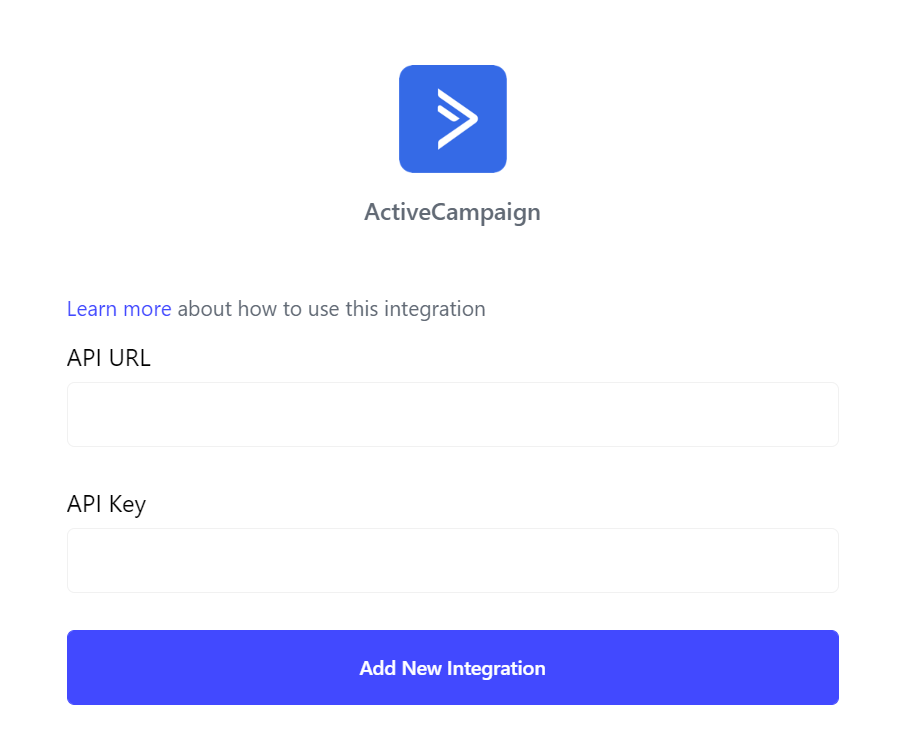Image resolution: width=899 pixels, height=741 pixels.
Task: Open the Learn more link
Action: pyautogui.click(x=119, y=309)
